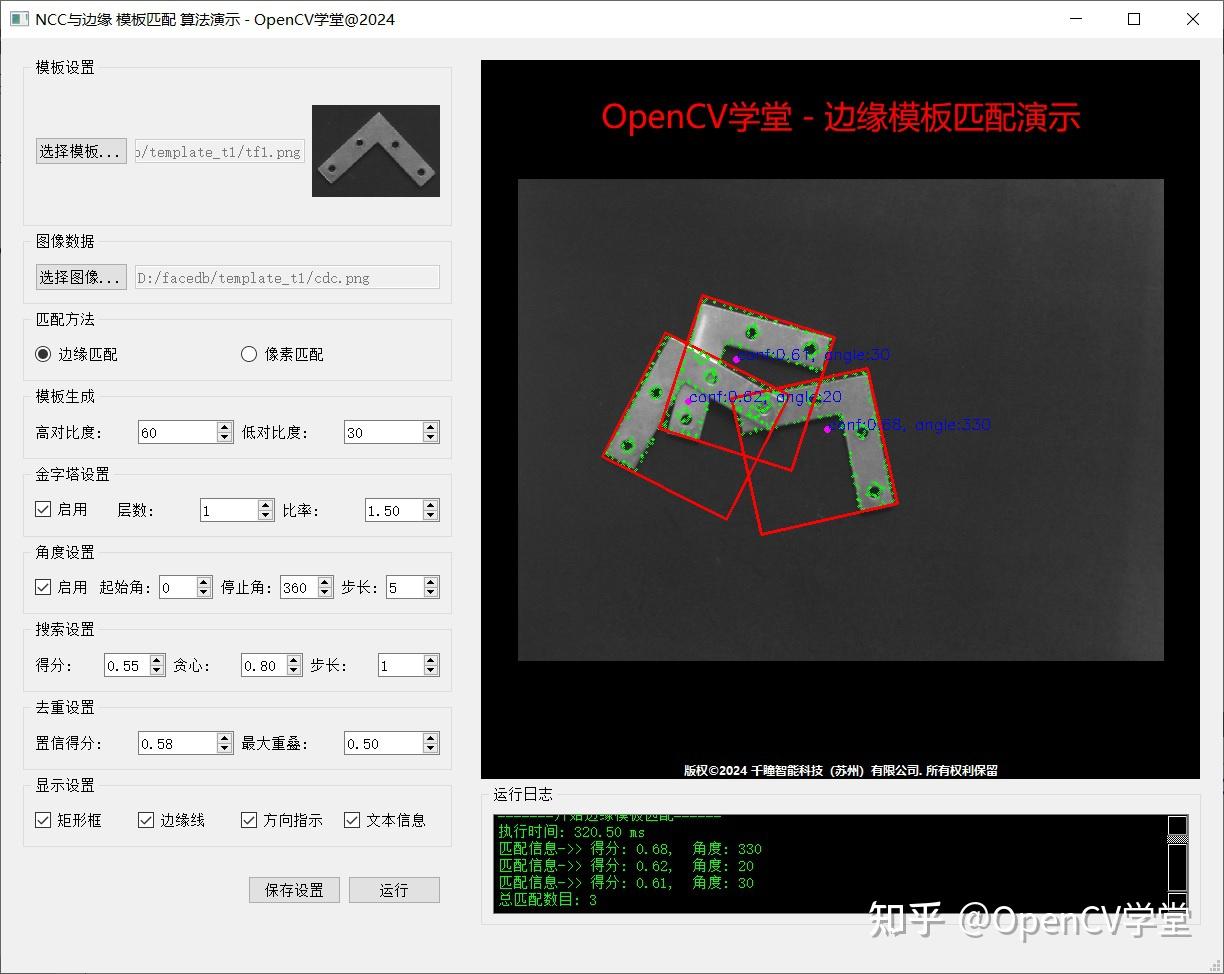Decrease 低对比度 using its down arrow
Viewport: 1224px width, 974px height.
[x=430, y=438]
